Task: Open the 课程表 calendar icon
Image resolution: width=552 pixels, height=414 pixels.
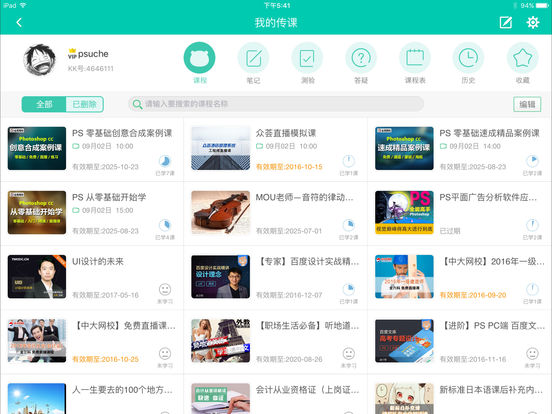Action: 415,58
